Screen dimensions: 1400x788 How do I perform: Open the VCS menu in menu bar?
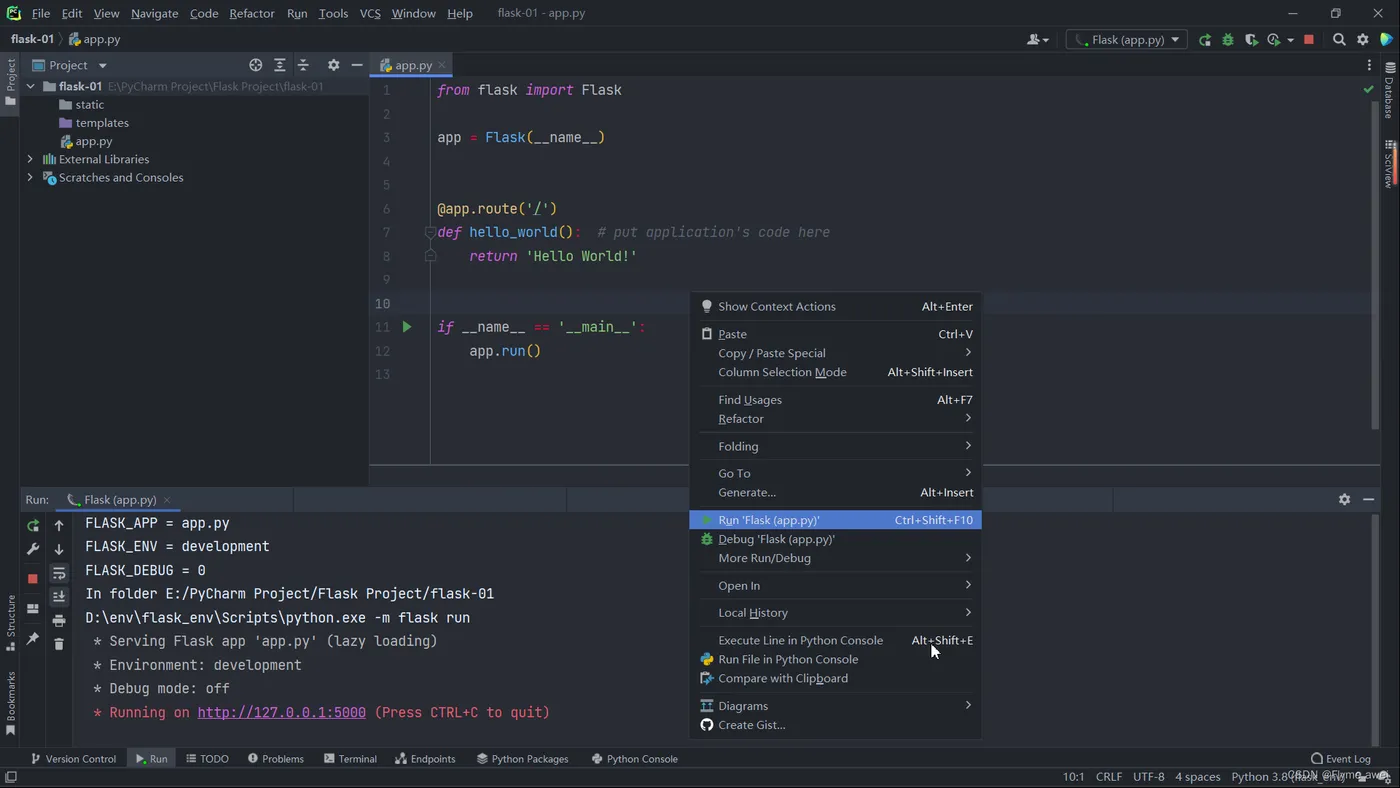pos(370,13)
